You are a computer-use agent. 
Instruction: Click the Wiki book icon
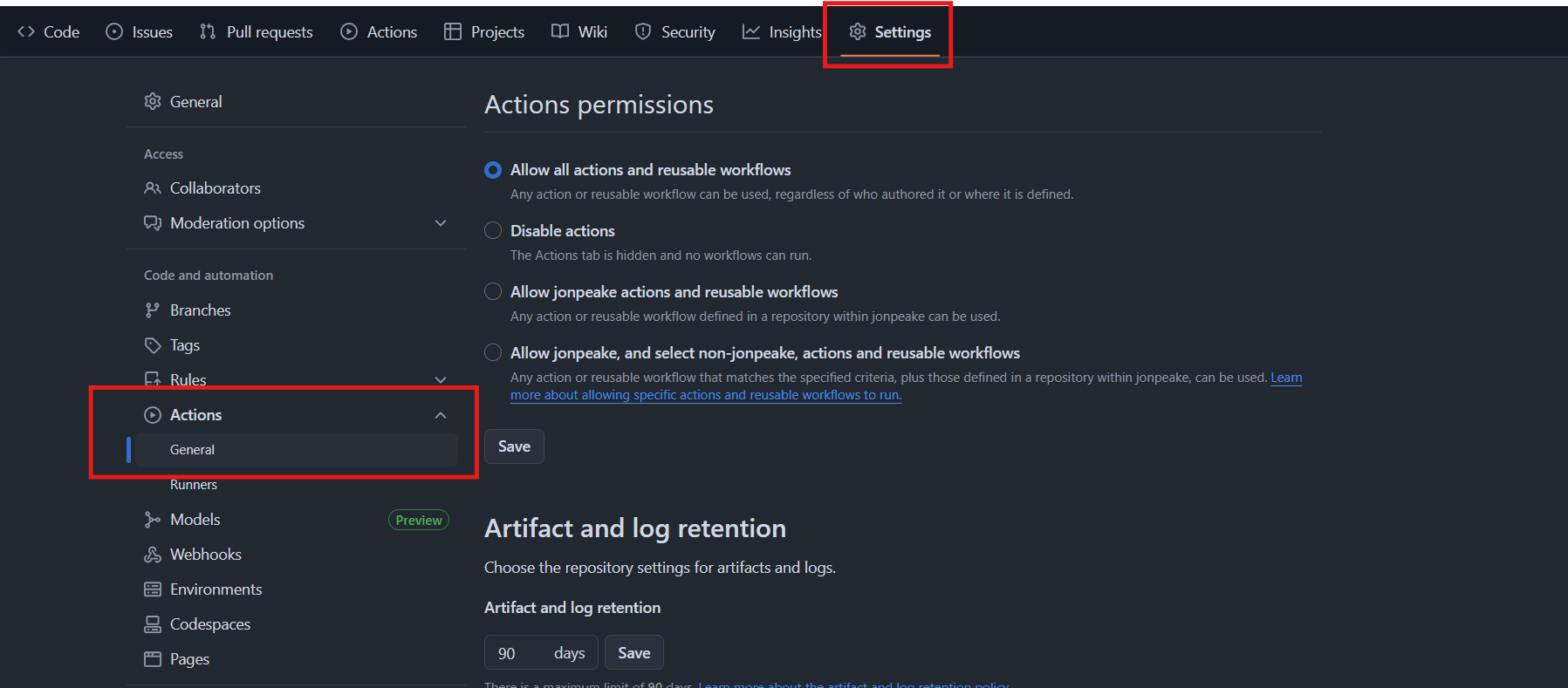coord(560,32)
